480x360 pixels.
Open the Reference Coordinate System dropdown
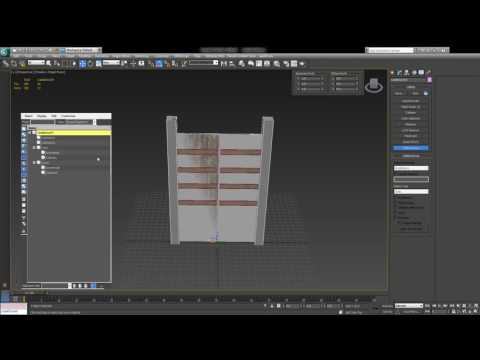[x=111, y=63]
